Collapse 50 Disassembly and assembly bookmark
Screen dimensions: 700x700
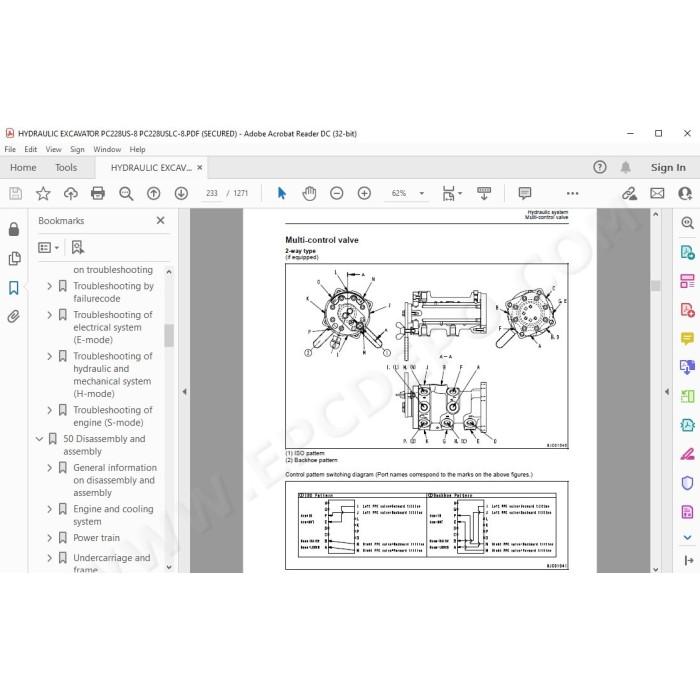(39, 439)
